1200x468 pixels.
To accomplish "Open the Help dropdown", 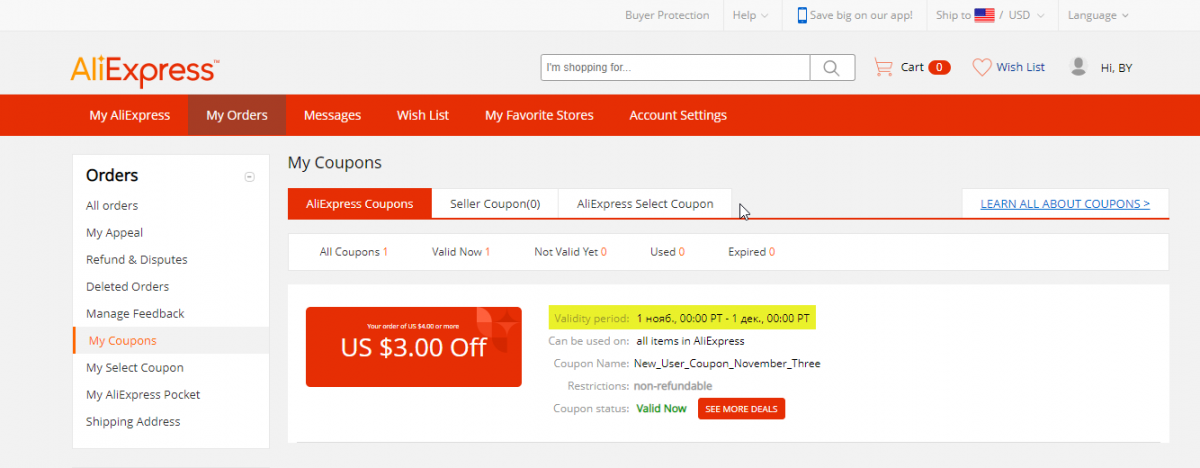I will (x=750, y=15).
